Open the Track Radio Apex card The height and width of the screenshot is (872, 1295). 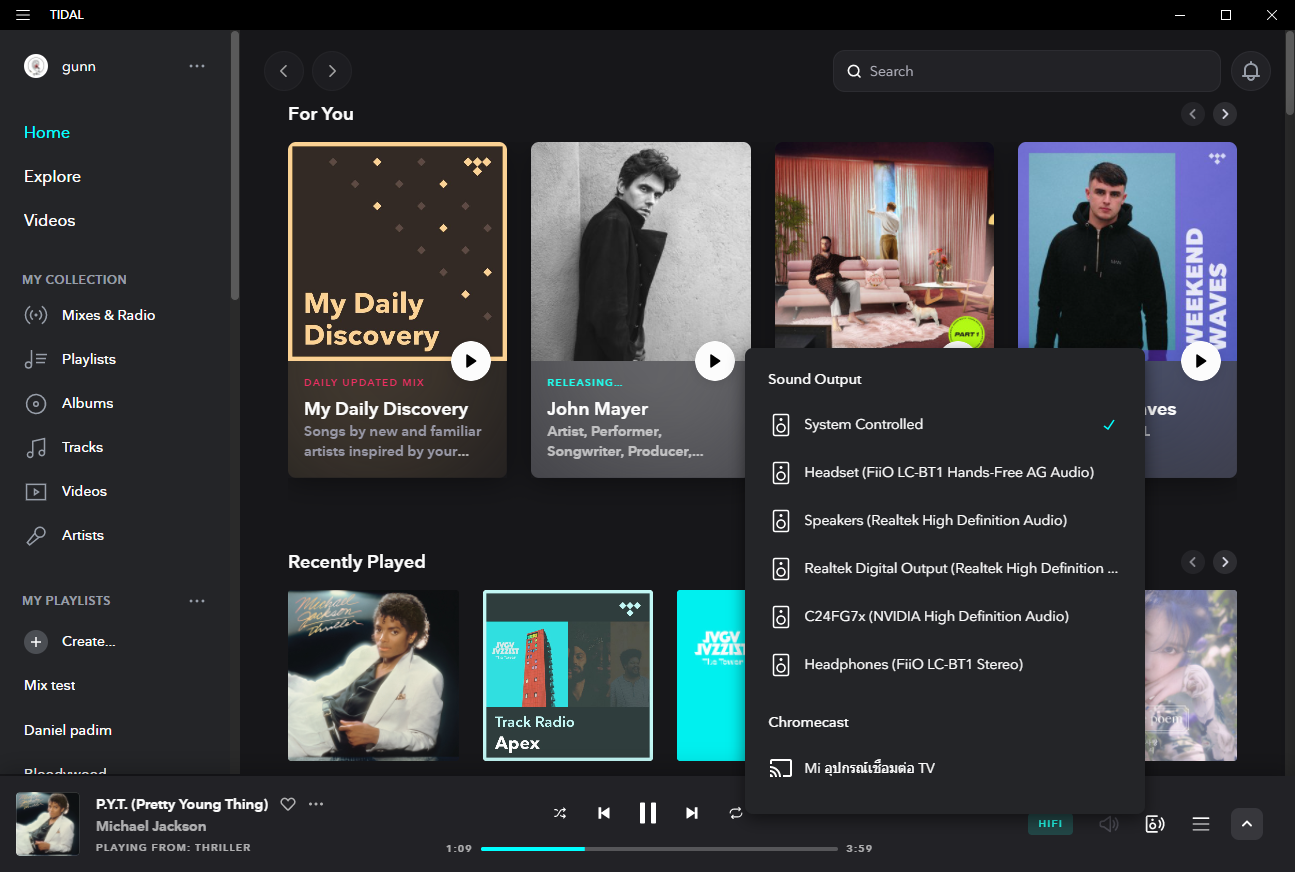[x=568, y=675]
